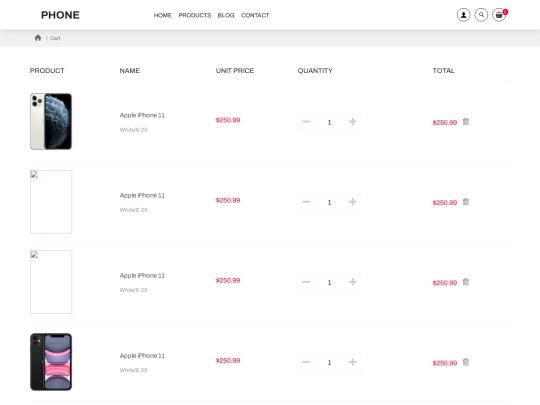Open the search icon in header
Screen dimensions: 540x405
pos(481,15)
